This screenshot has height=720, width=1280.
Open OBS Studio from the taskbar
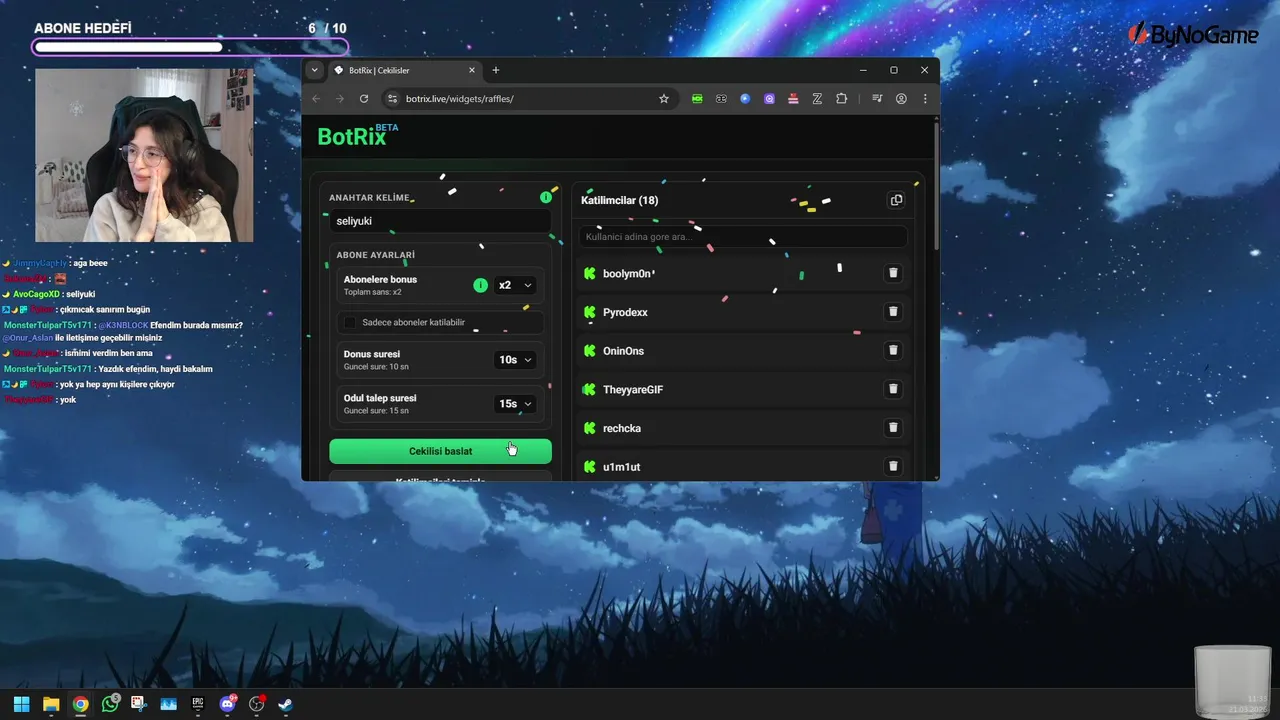(257, 704)
